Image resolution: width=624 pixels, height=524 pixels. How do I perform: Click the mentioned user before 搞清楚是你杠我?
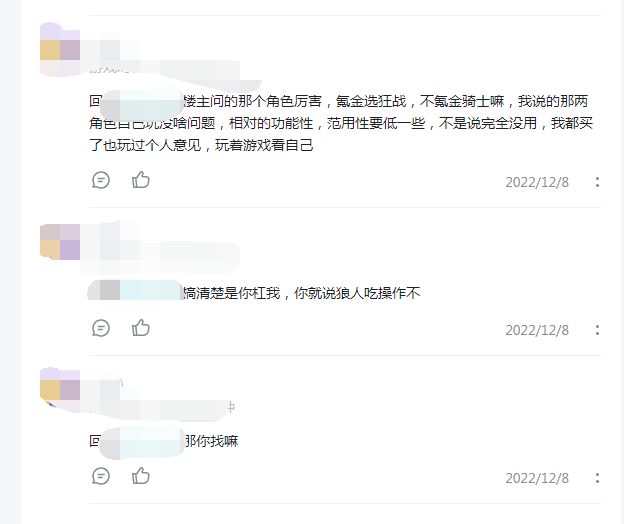point(135,291)
